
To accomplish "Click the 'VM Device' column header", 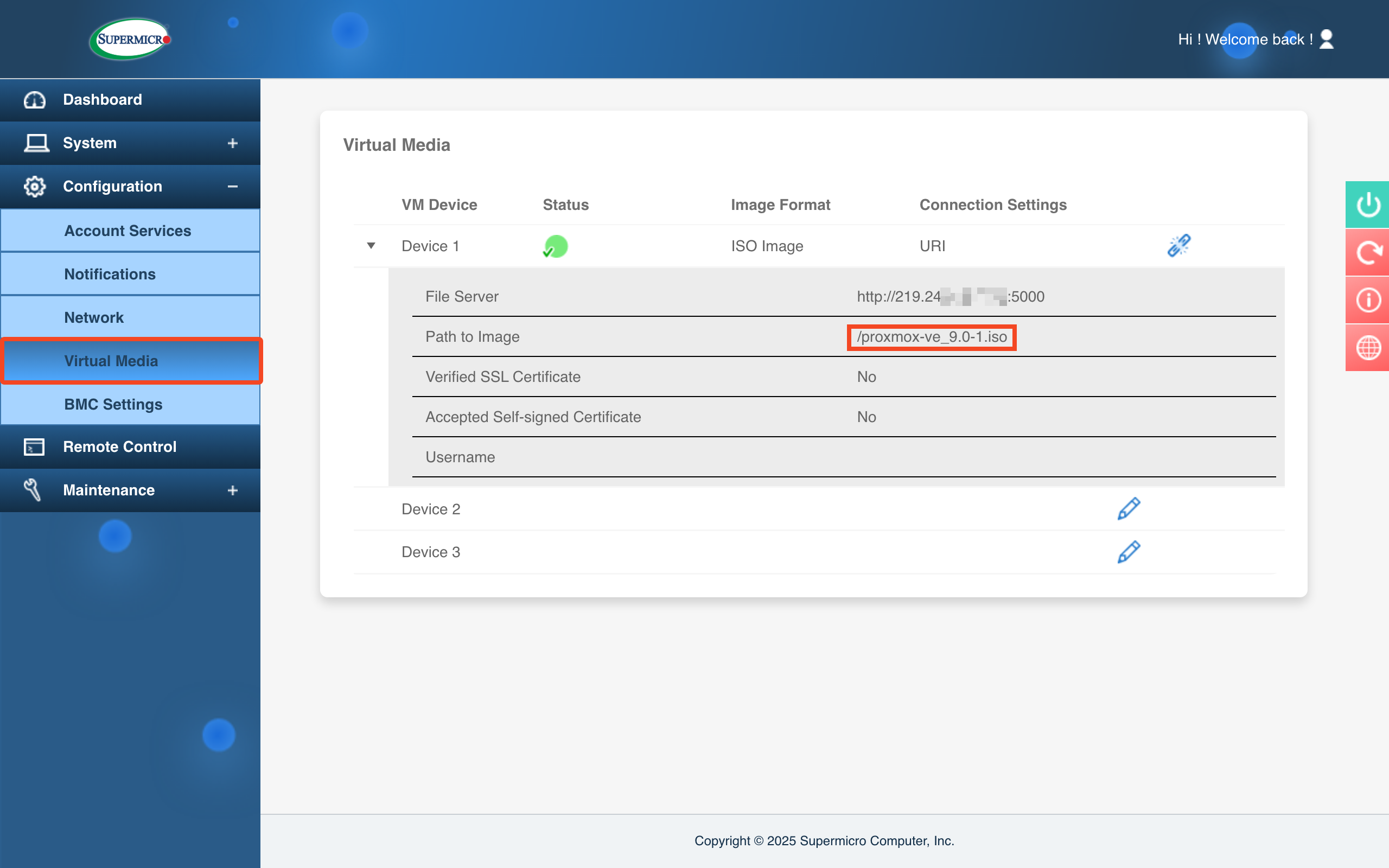I will [439, 205].
